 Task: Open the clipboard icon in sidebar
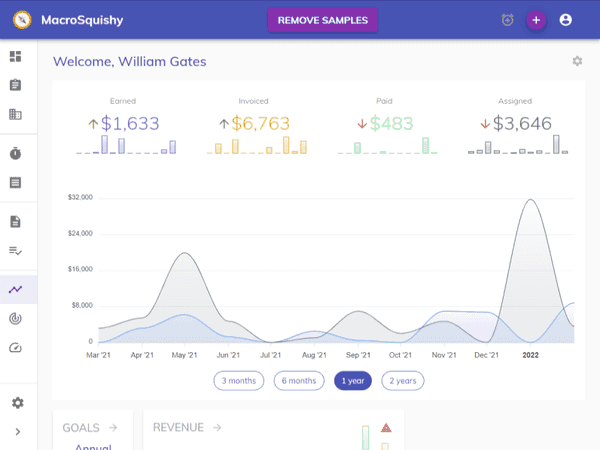pyautogui.click(x=15, y=85)
